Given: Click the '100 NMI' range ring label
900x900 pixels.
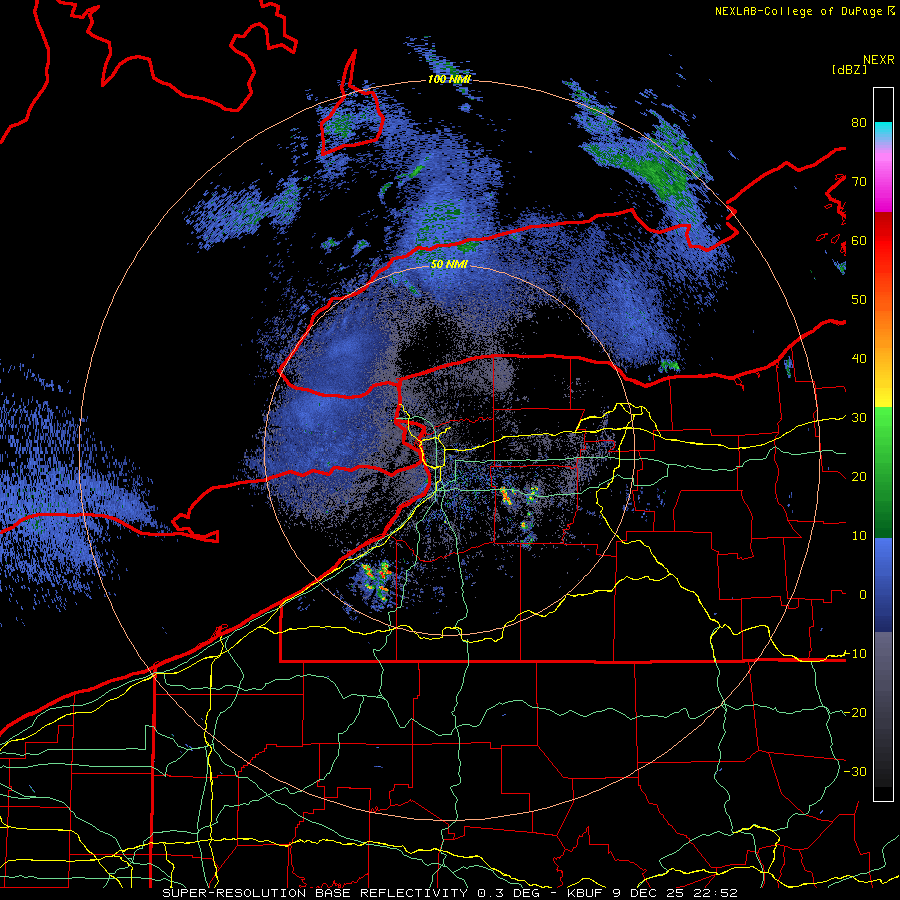Looking at the screenshot, I should [449, 79].
